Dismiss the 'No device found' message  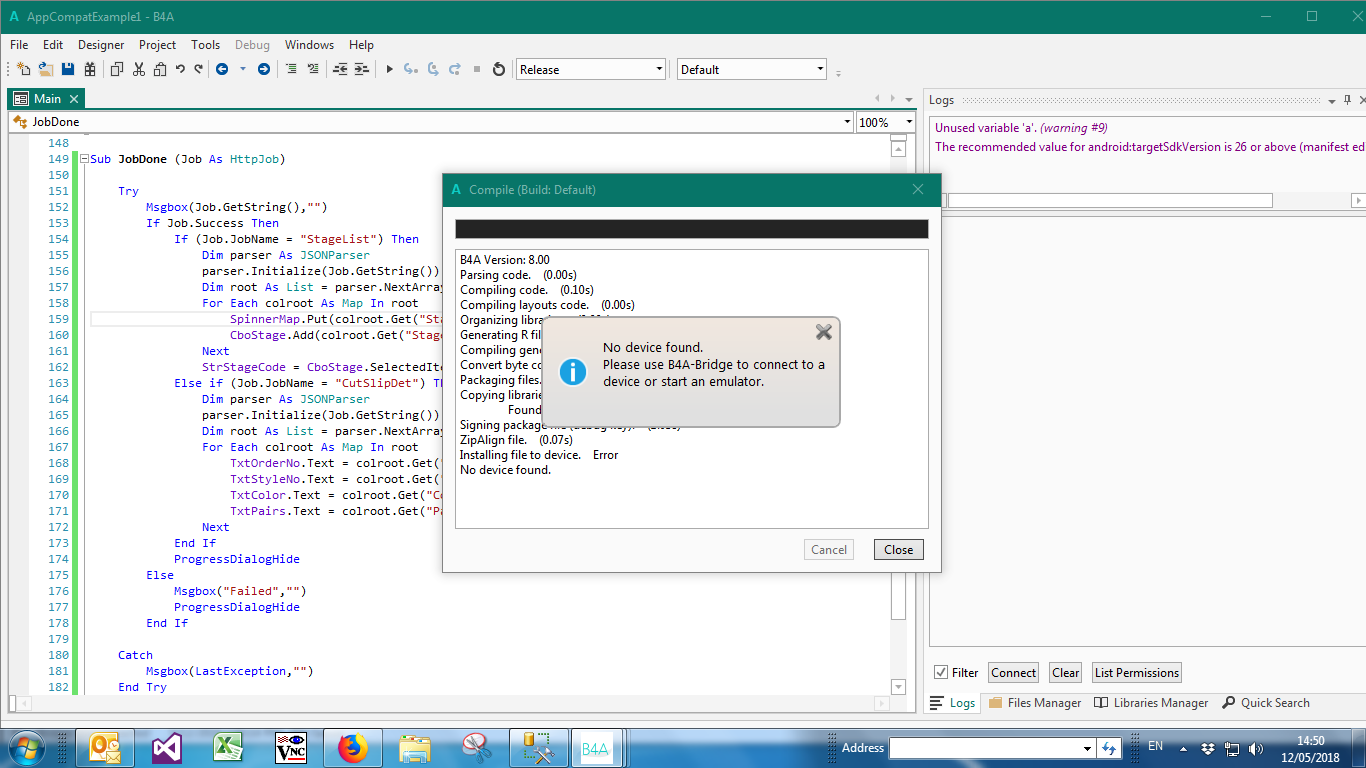pyautogui.click(x=823, y=332)
